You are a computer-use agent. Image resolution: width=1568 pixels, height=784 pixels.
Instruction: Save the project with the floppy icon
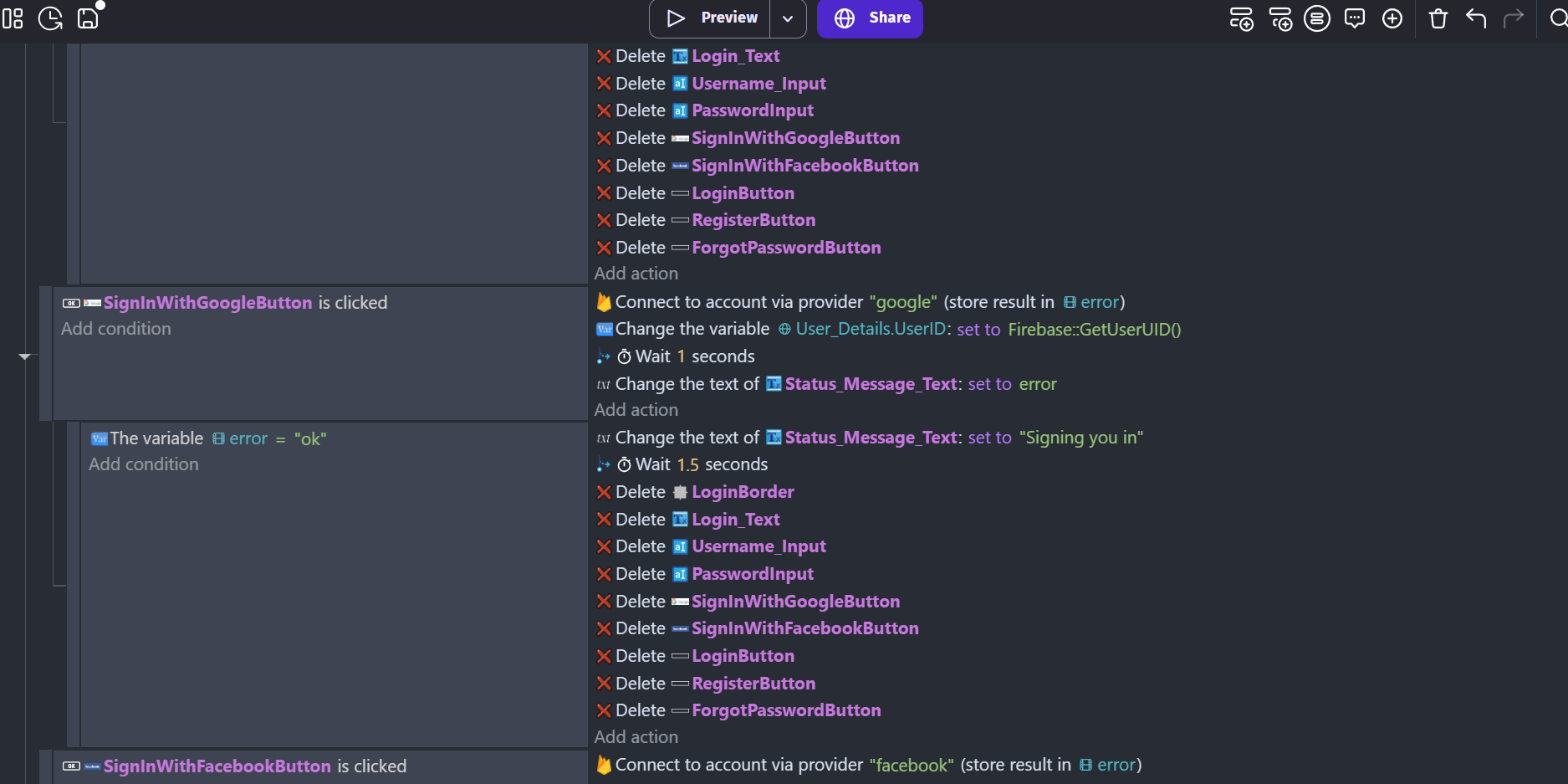(x=88, y=18)
